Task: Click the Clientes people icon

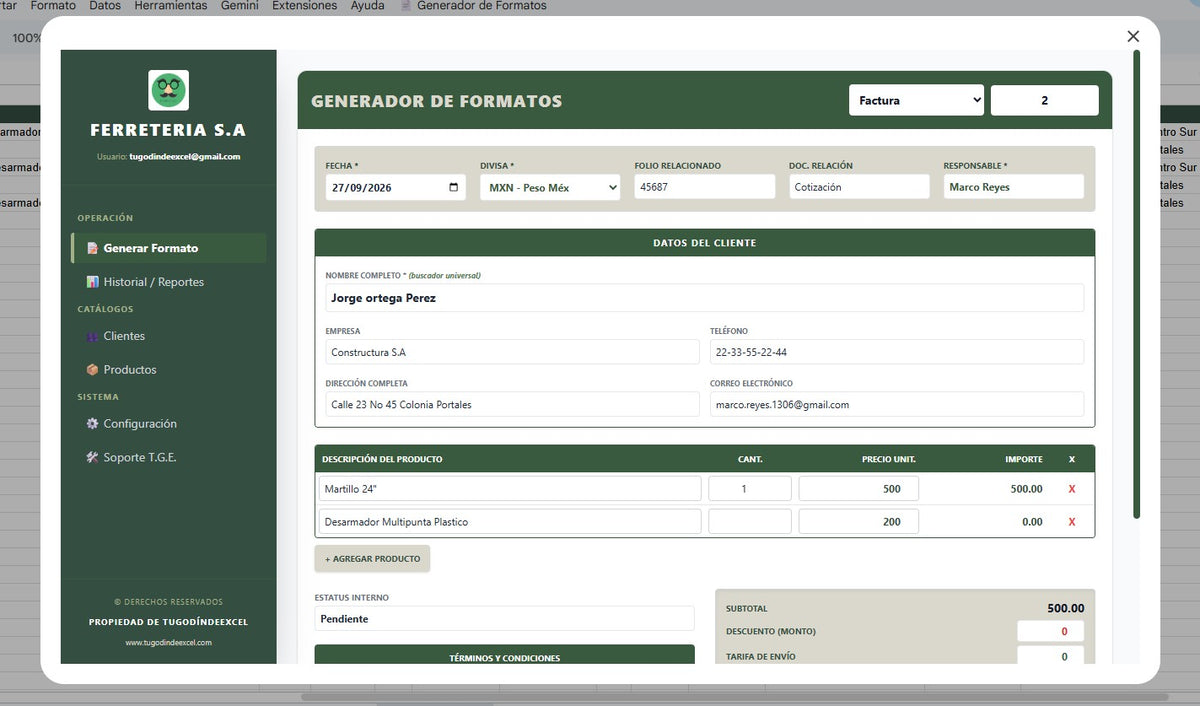Action: 92,336
